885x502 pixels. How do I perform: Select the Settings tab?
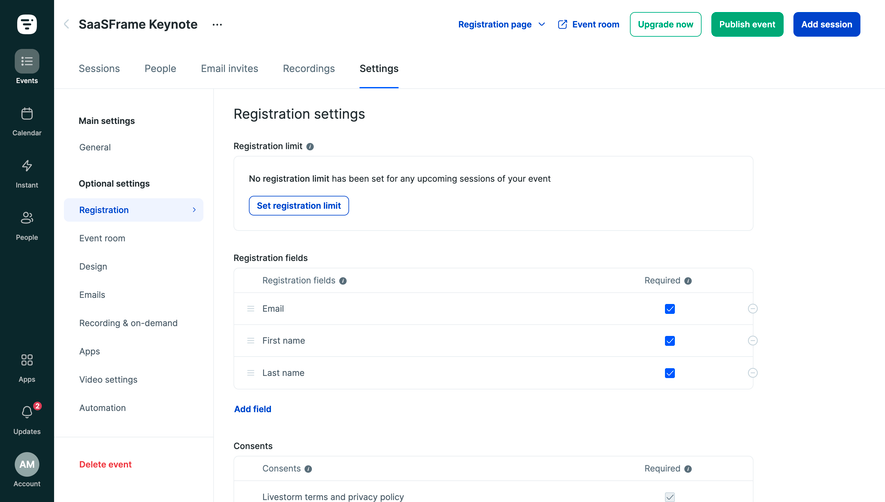(x=379, y=68)
